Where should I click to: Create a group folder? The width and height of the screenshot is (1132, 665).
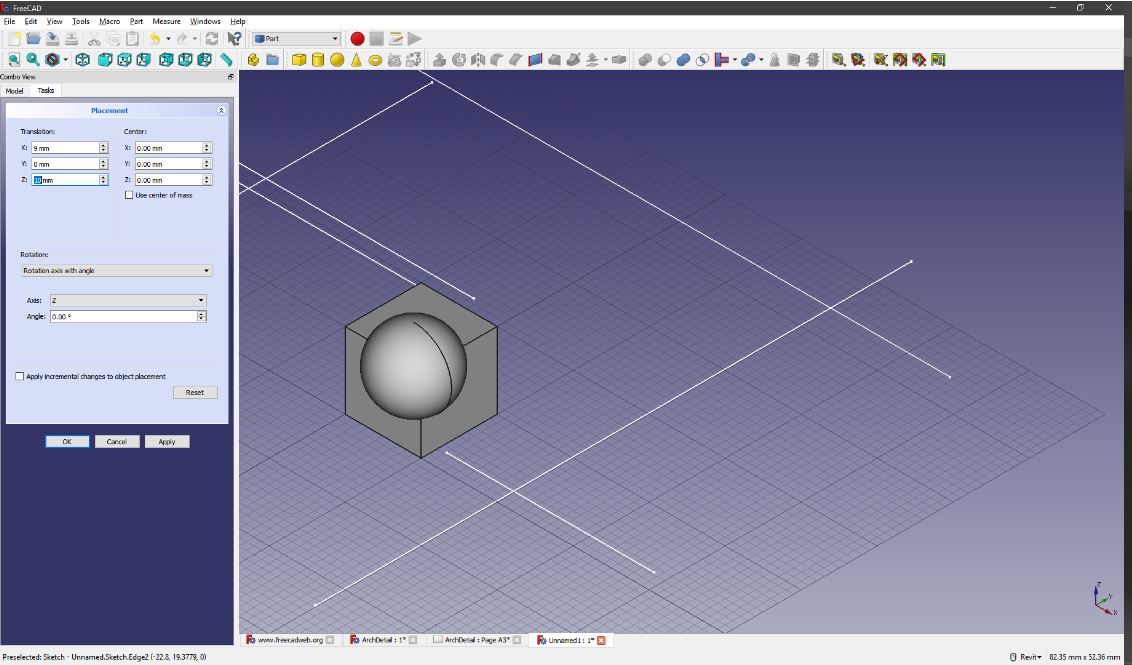(272, 60)
